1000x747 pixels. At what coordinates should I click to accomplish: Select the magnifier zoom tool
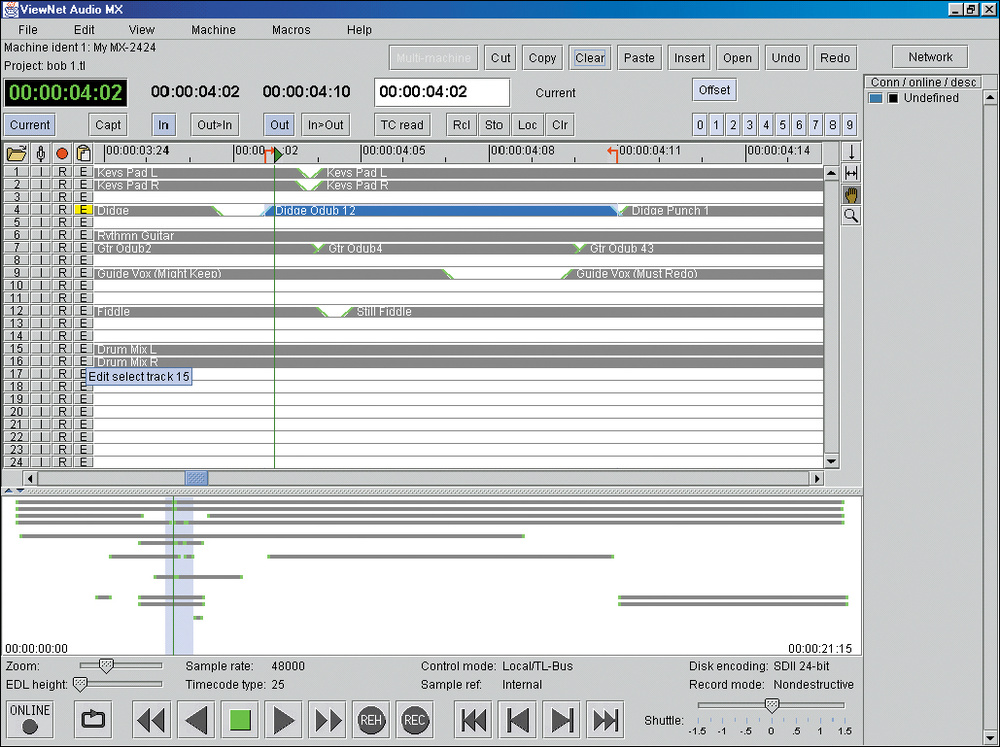click(851, 215)
